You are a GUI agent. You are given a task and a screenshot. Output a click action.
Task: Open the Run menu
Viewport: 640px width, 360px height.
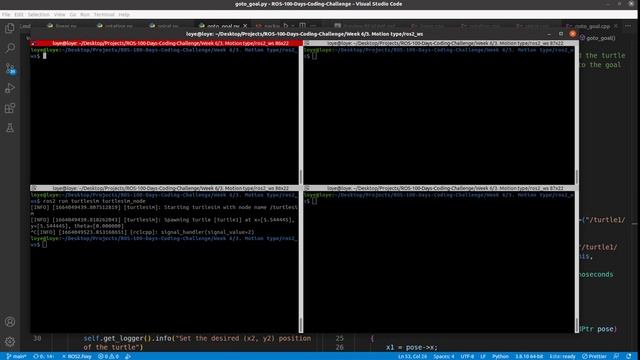click(x=85, y=14)
